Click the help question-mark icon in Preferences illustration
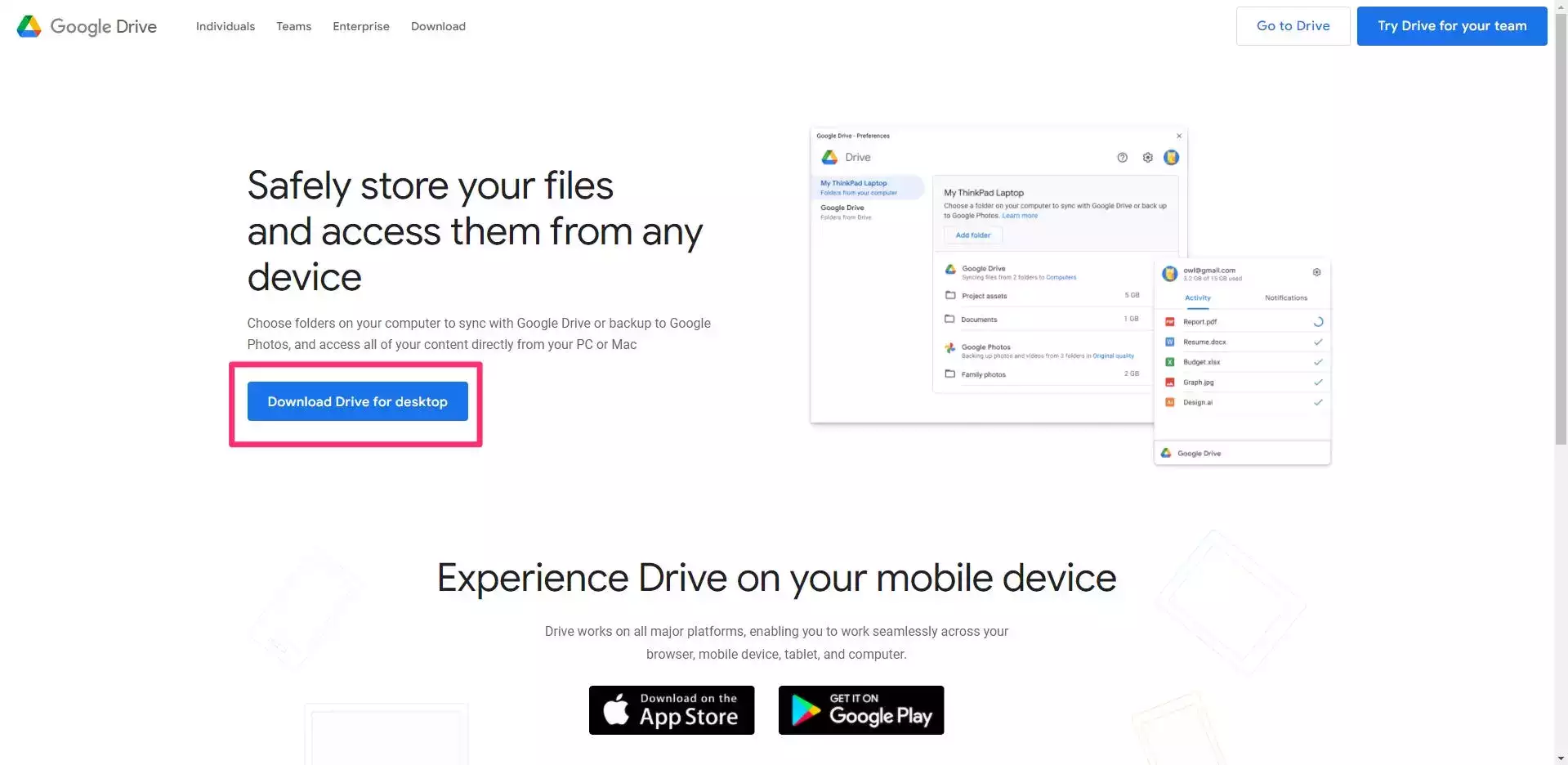Screen dimensions: 1568x765 pyautogui.click(x=1122, y=157)
